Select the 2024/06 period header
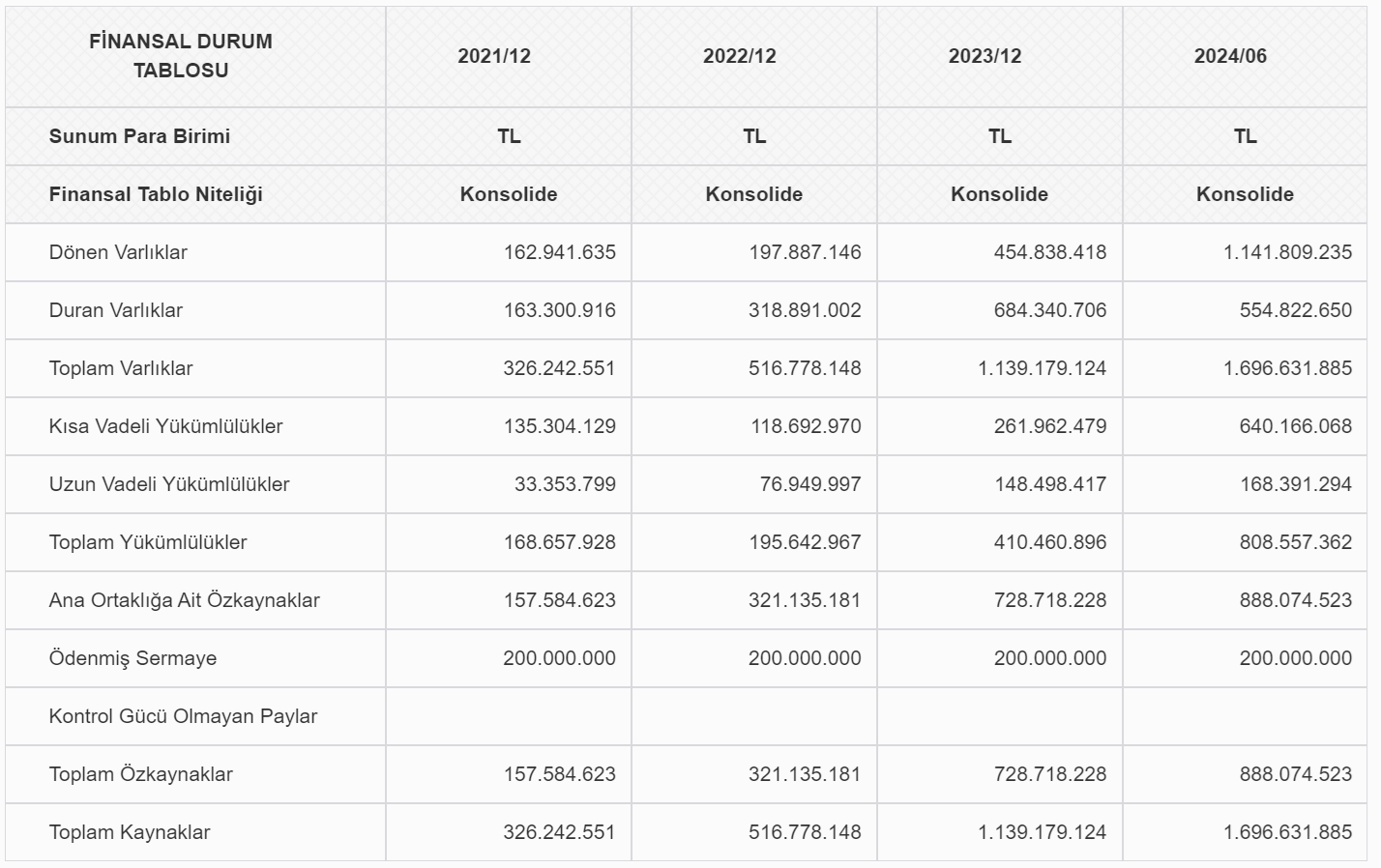Viewport: 1381px width, 868px height. pyautogui.click(x=1230, y=56)
